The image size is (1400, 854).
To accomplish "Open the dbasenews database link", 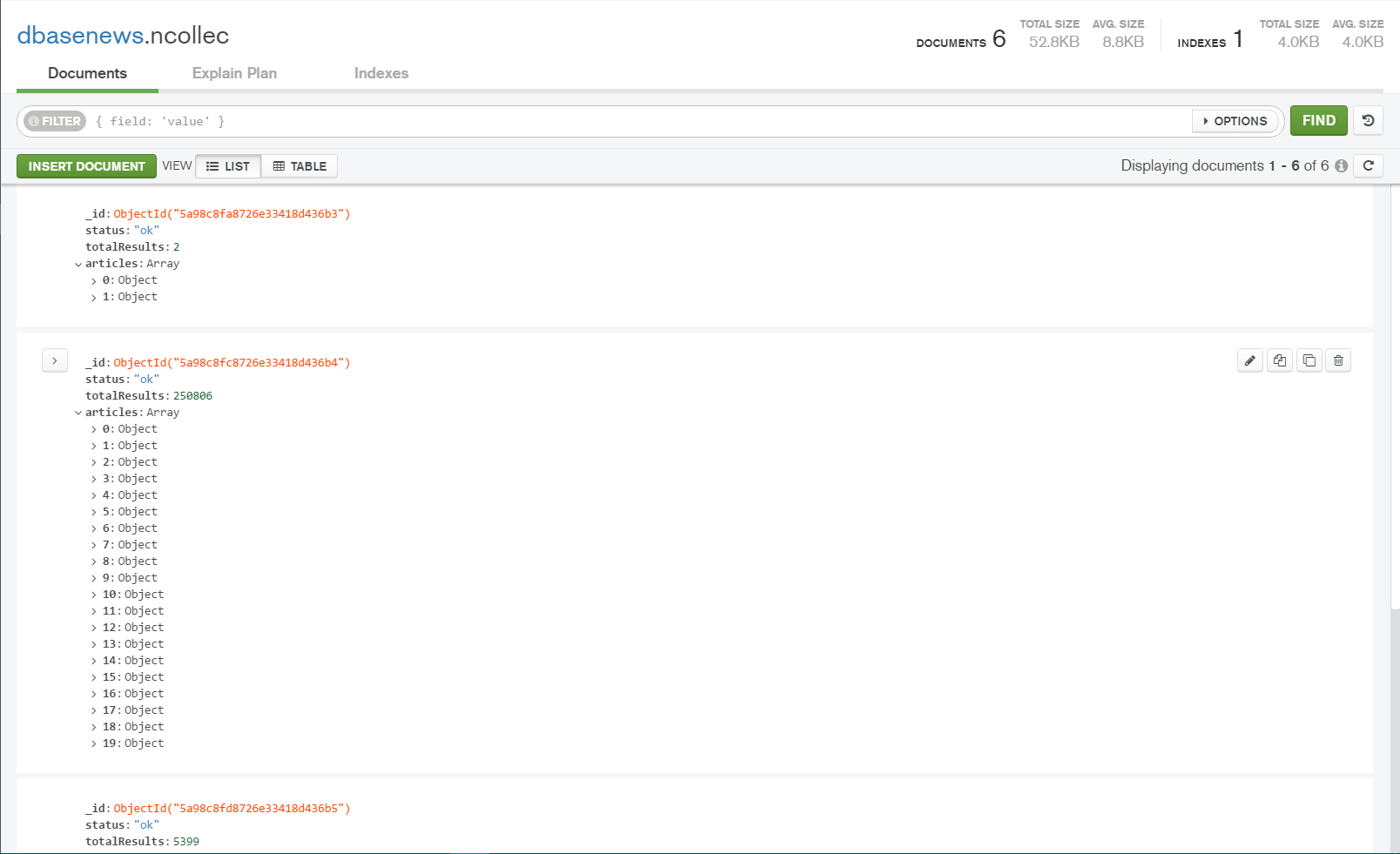I will pyautogui.click(x=80, y=36).
